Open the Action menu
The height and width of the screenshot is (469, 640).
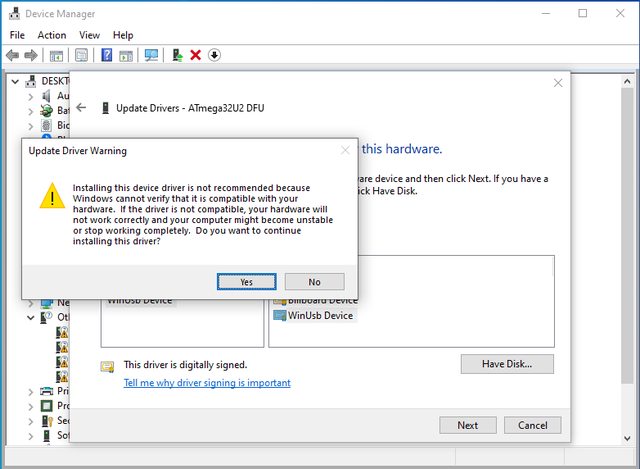(x=52, y=35)
